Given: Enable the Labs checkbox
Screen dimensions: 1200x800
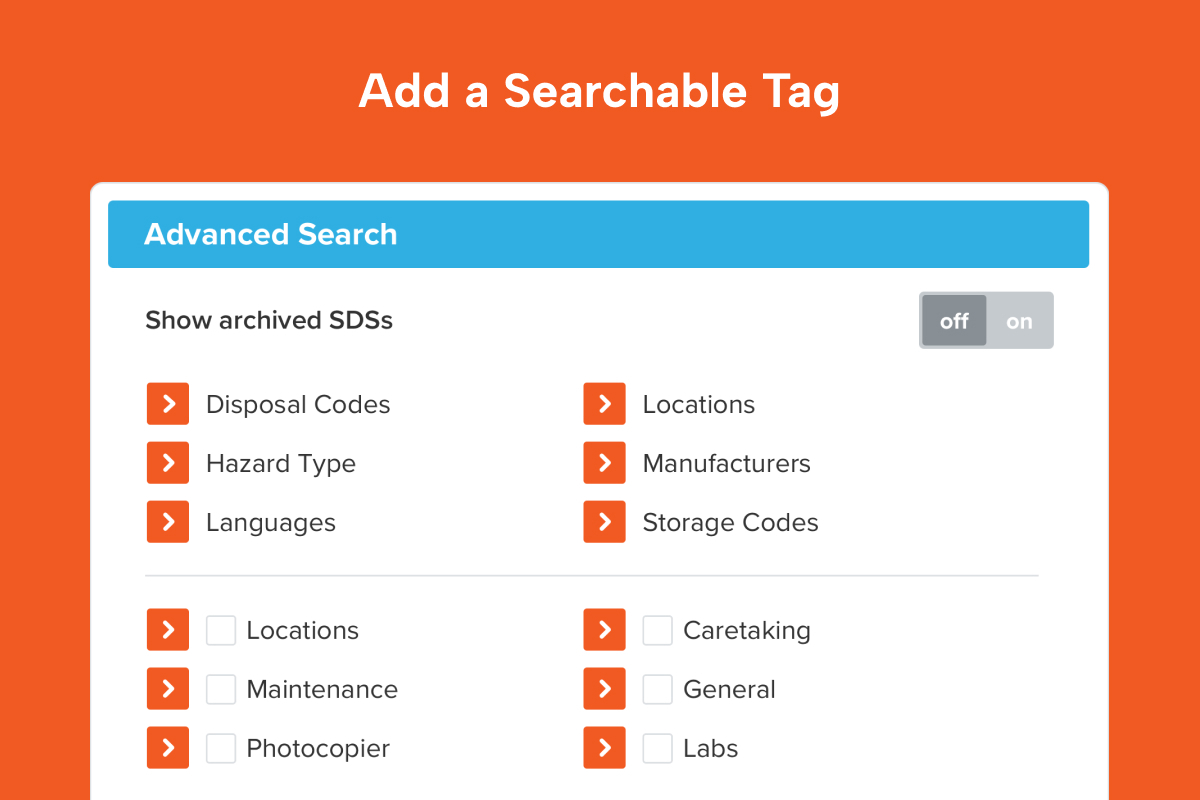Looking at the screenshot, I should coord(658,748).
